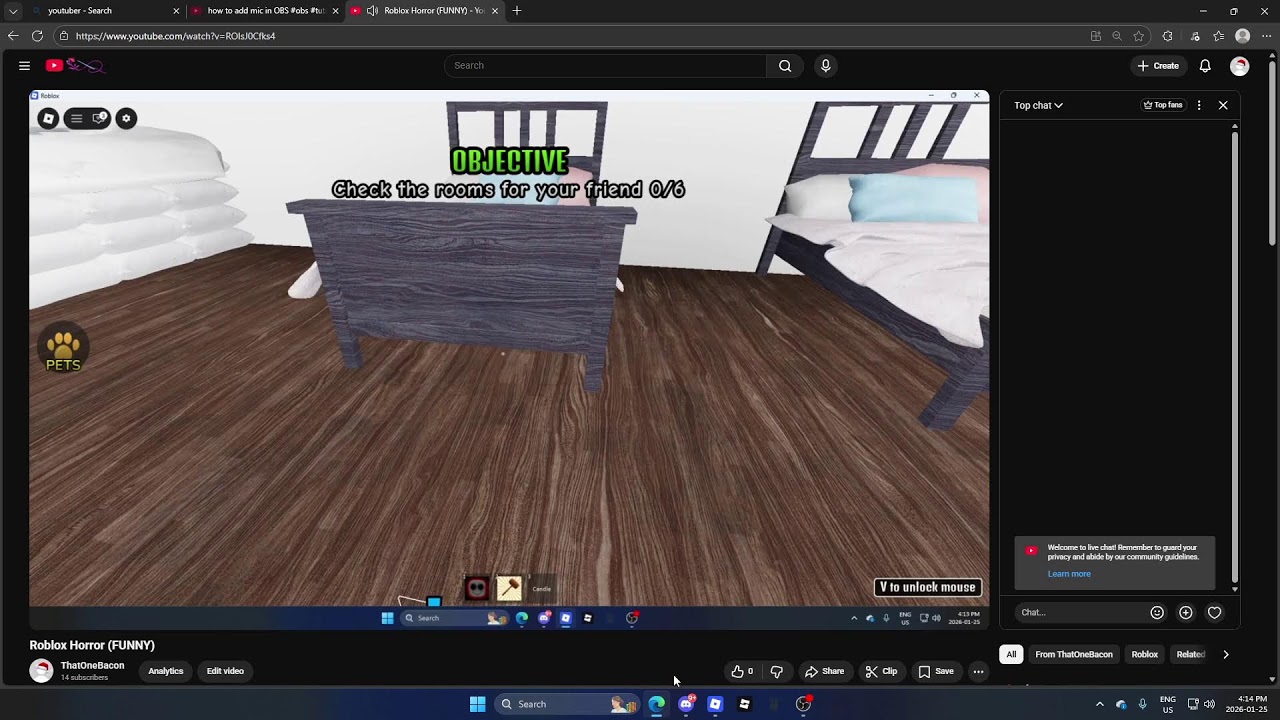Go back to the previous page
Screen dimensions: 1280x720
13,36
